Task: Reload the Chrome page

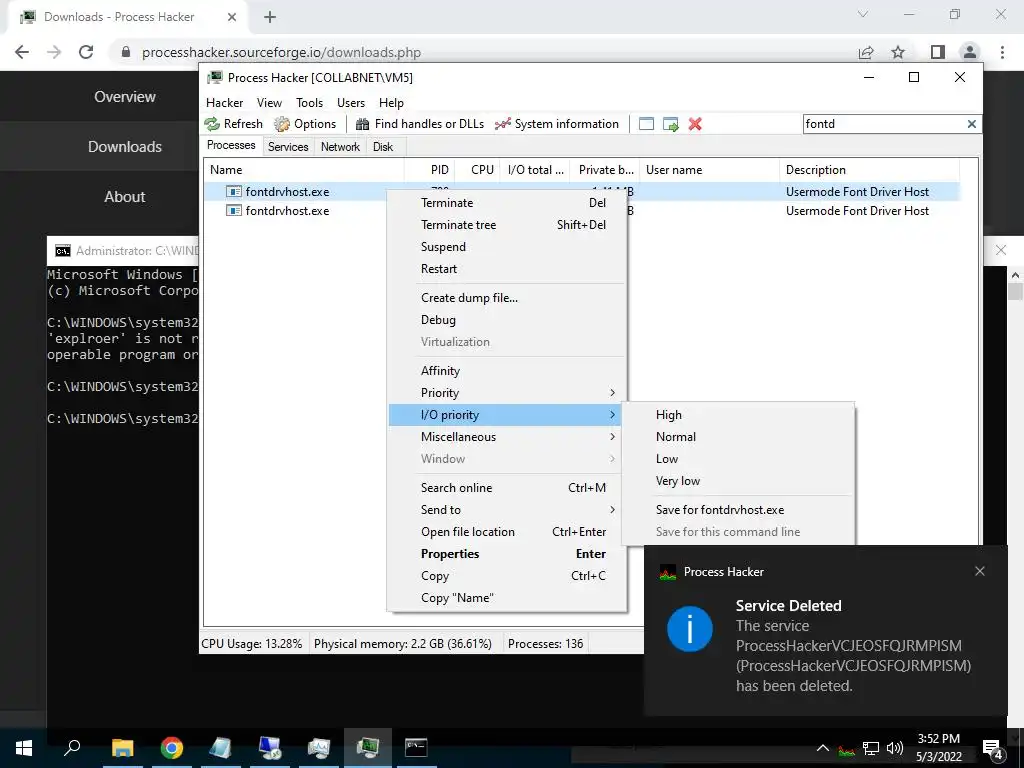Action: point(86,52)
